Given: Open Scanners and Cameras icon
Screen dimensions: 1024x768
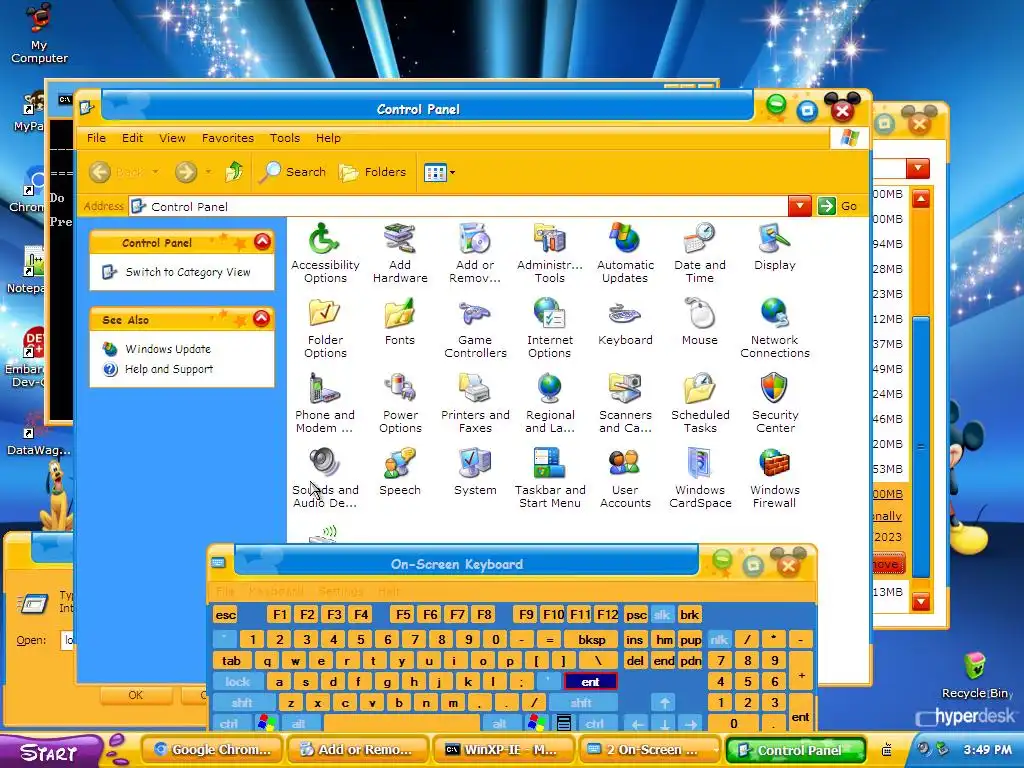Looking at the screenshot, I should (x=625, y=404).
